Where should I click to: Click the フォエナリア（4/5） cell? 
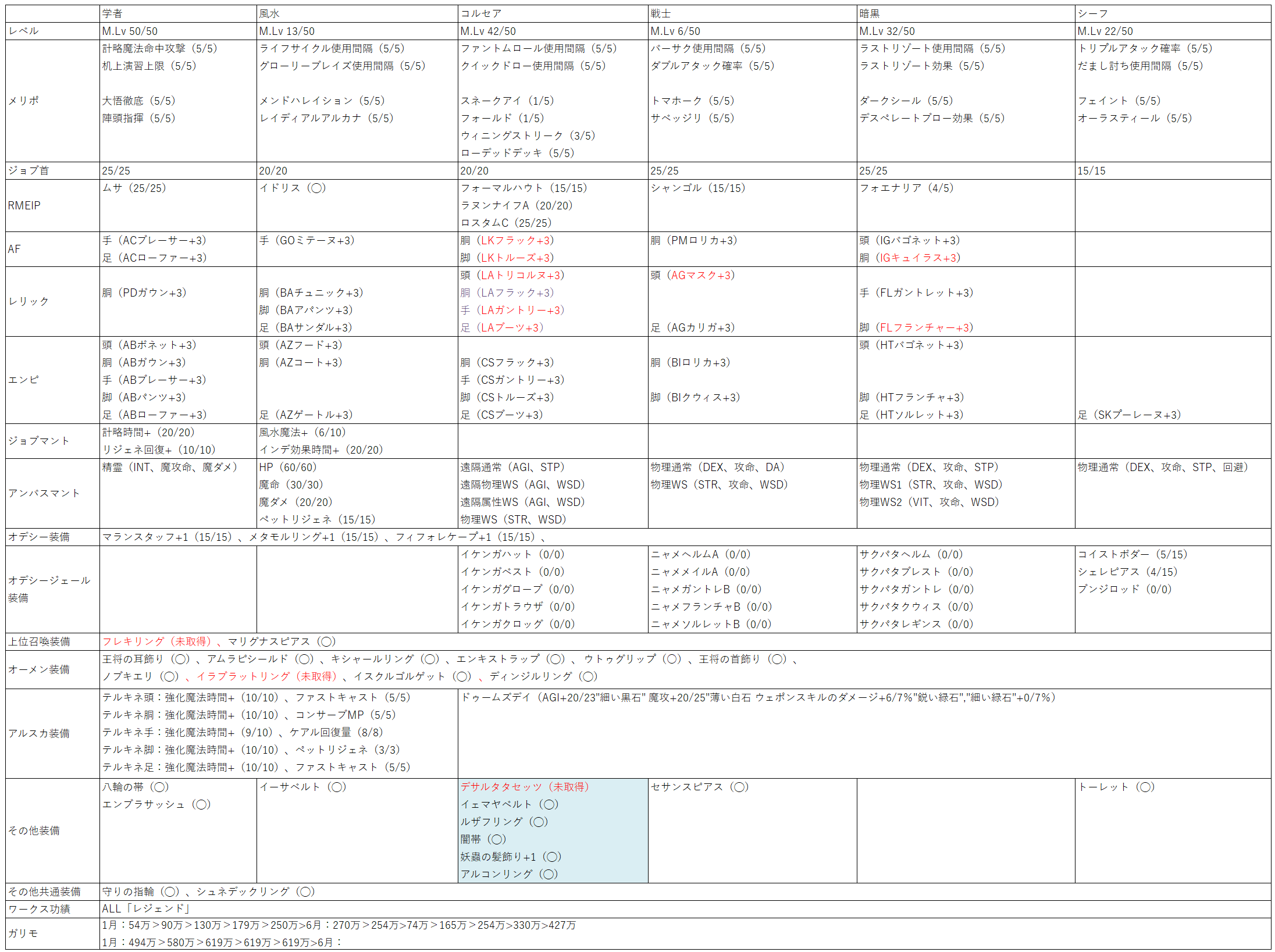tap(906, 188)
